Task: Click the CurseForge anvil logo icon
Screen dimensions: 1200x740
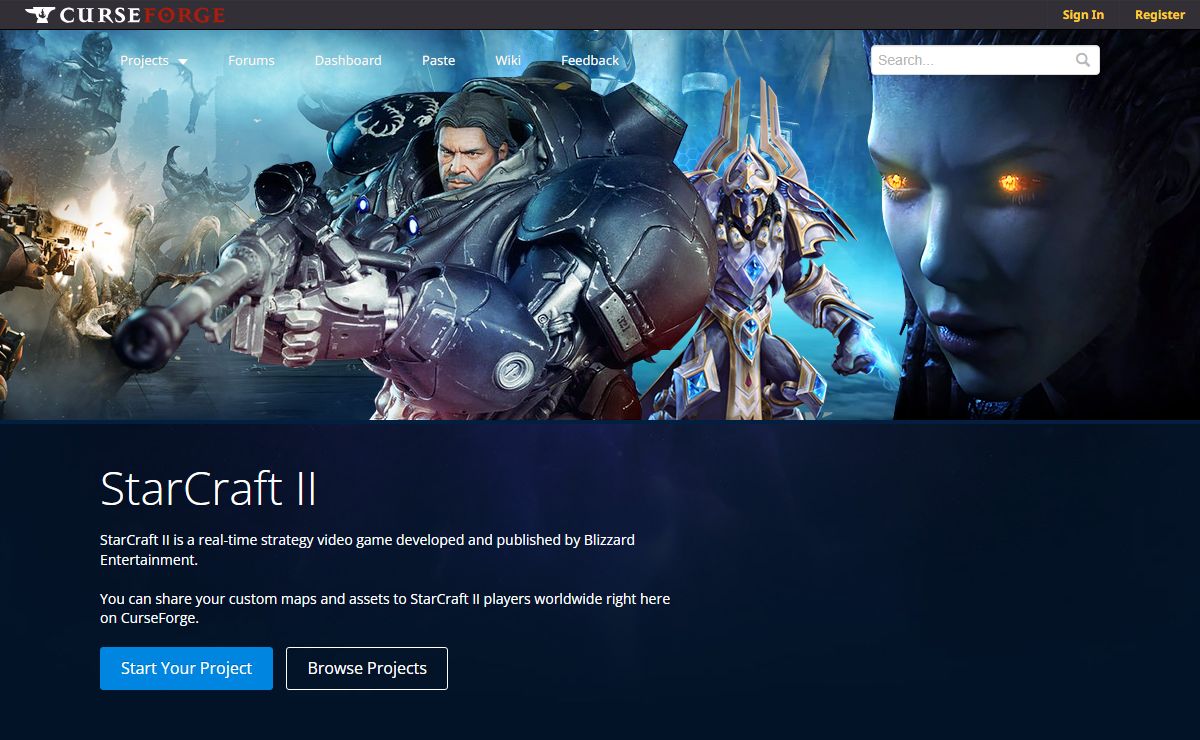Action: (x=41, y=15)
